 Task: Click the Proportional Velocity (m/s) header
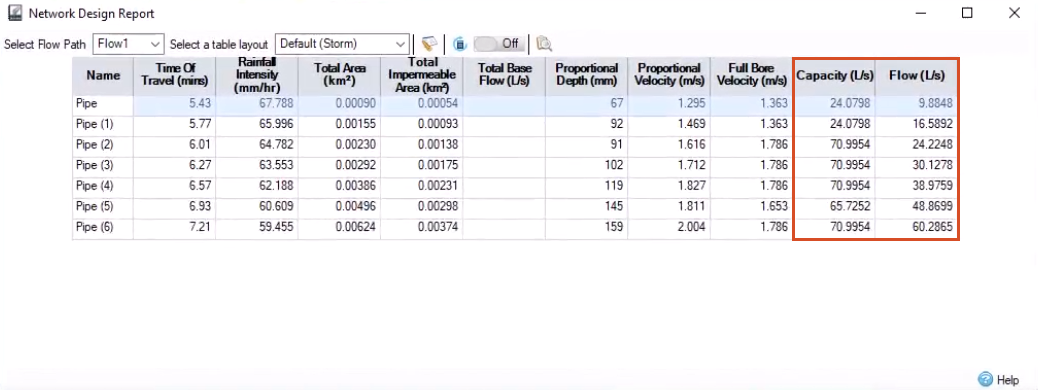(x=669, y=76)
